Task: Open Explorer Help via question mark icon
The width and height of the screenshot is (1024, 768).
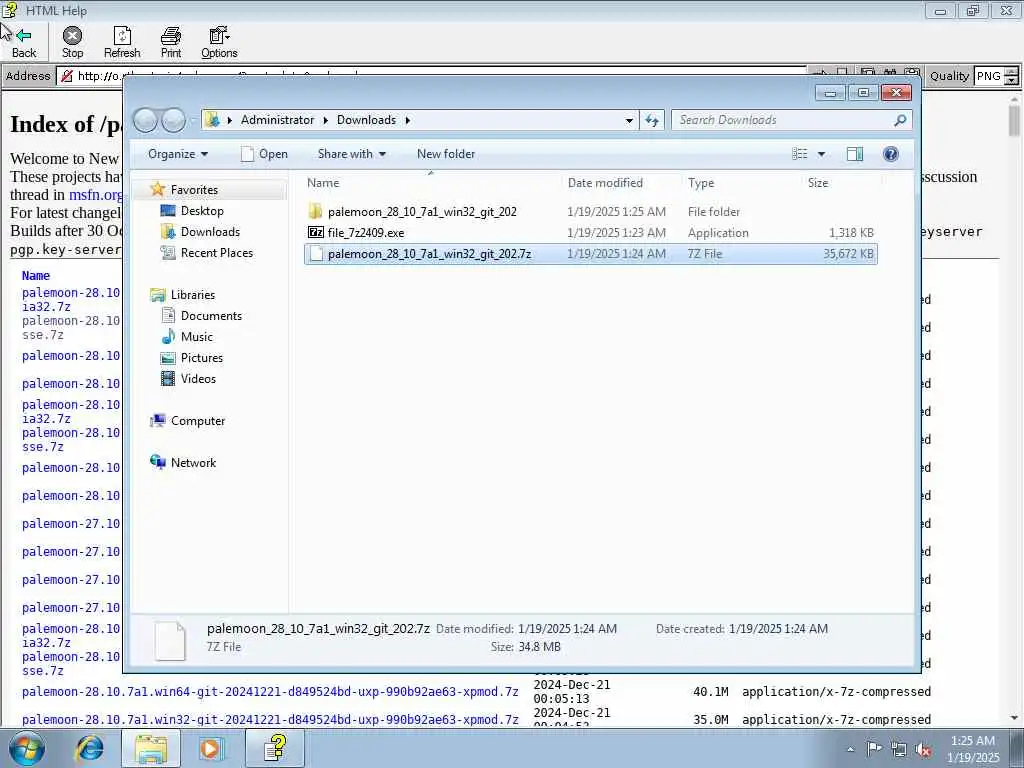Action: 891,154
